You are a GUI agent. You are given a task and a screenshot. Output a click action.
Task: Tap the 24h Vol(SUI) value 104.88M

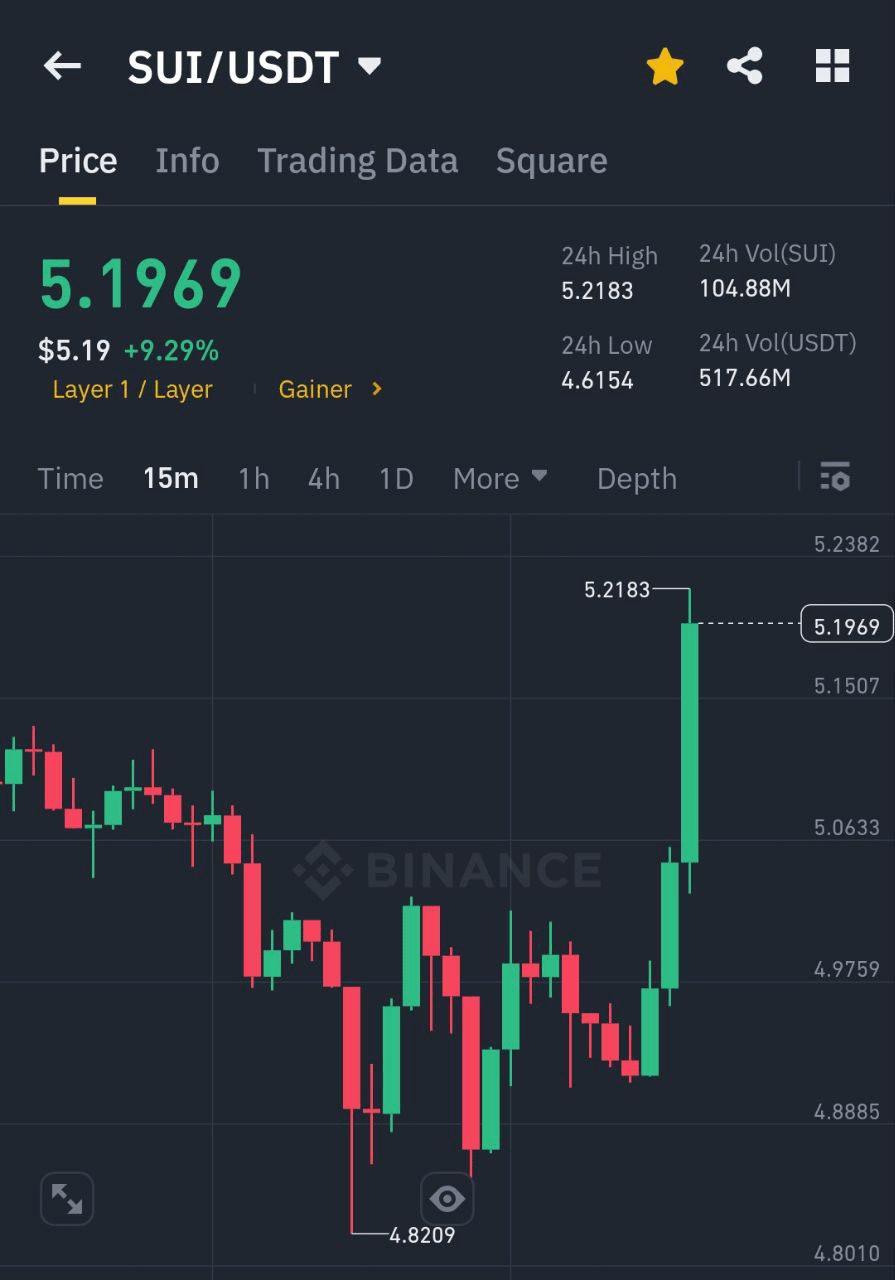click(745, 289)
